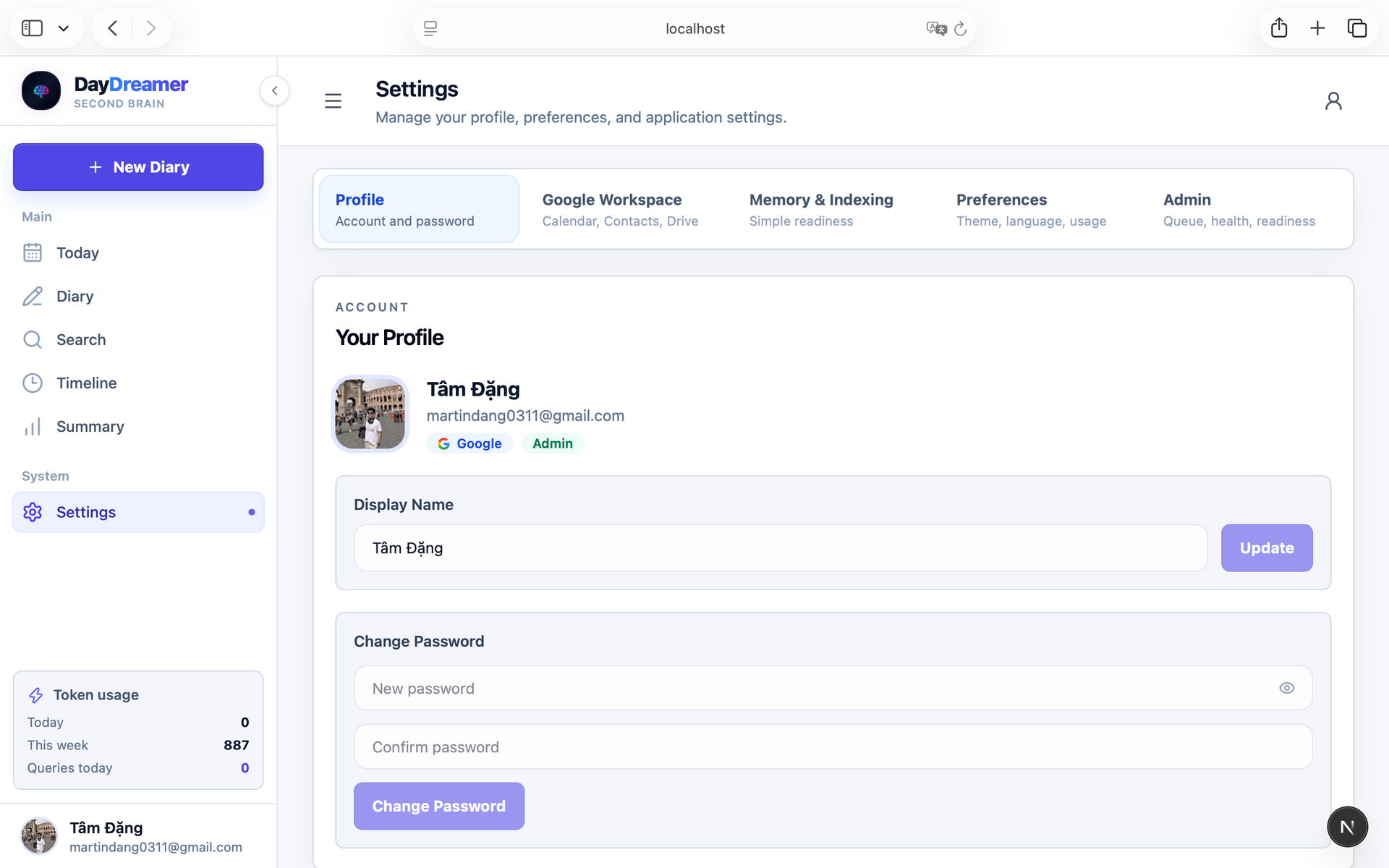Click the New Diary button
This screenshot has width=1389, height=868.
coord(138,167)
